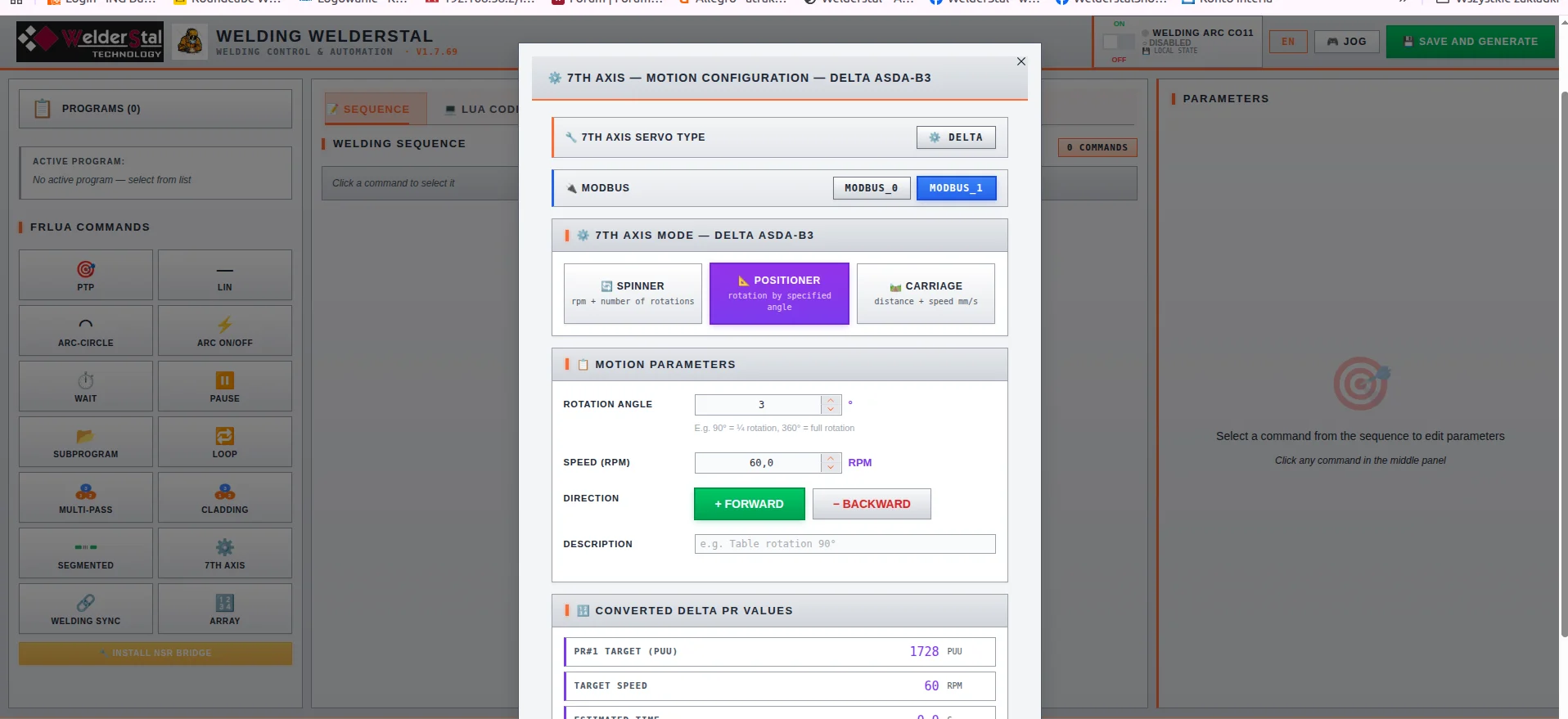The height and width of the screenshot is (719, 1568).
Task: Insert the ARC ON/OFF command
Action: point(225,330)
